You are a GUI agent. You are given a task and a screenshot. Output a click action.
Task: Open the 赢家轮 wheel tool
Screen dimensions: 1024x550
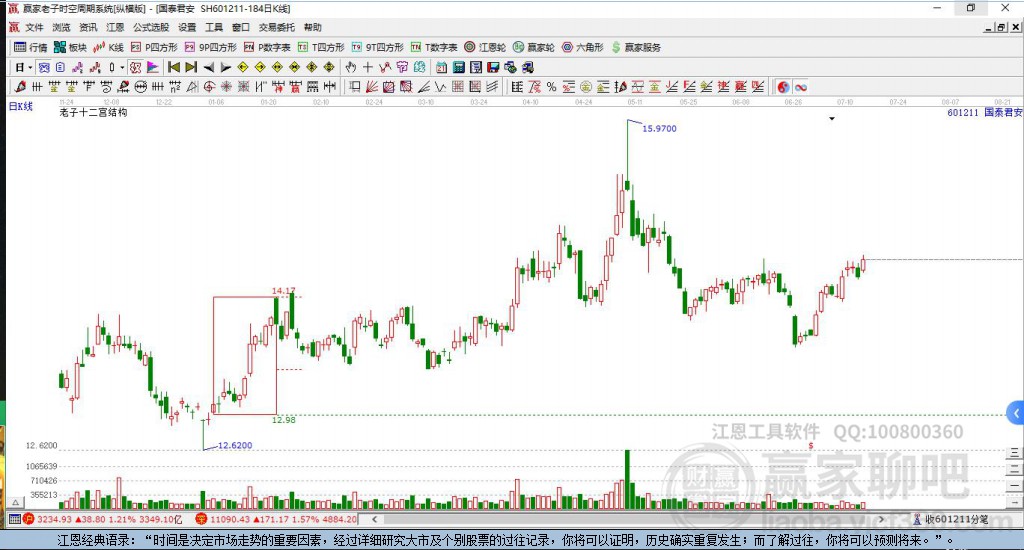pyautogui.click(x=534, y=47)
